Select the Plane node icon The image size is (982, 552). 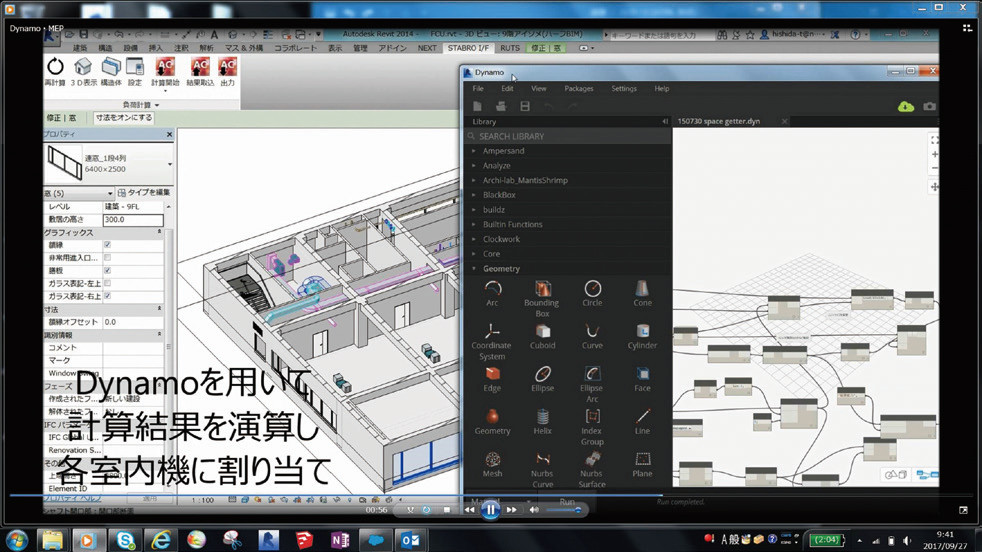point(642,459)
